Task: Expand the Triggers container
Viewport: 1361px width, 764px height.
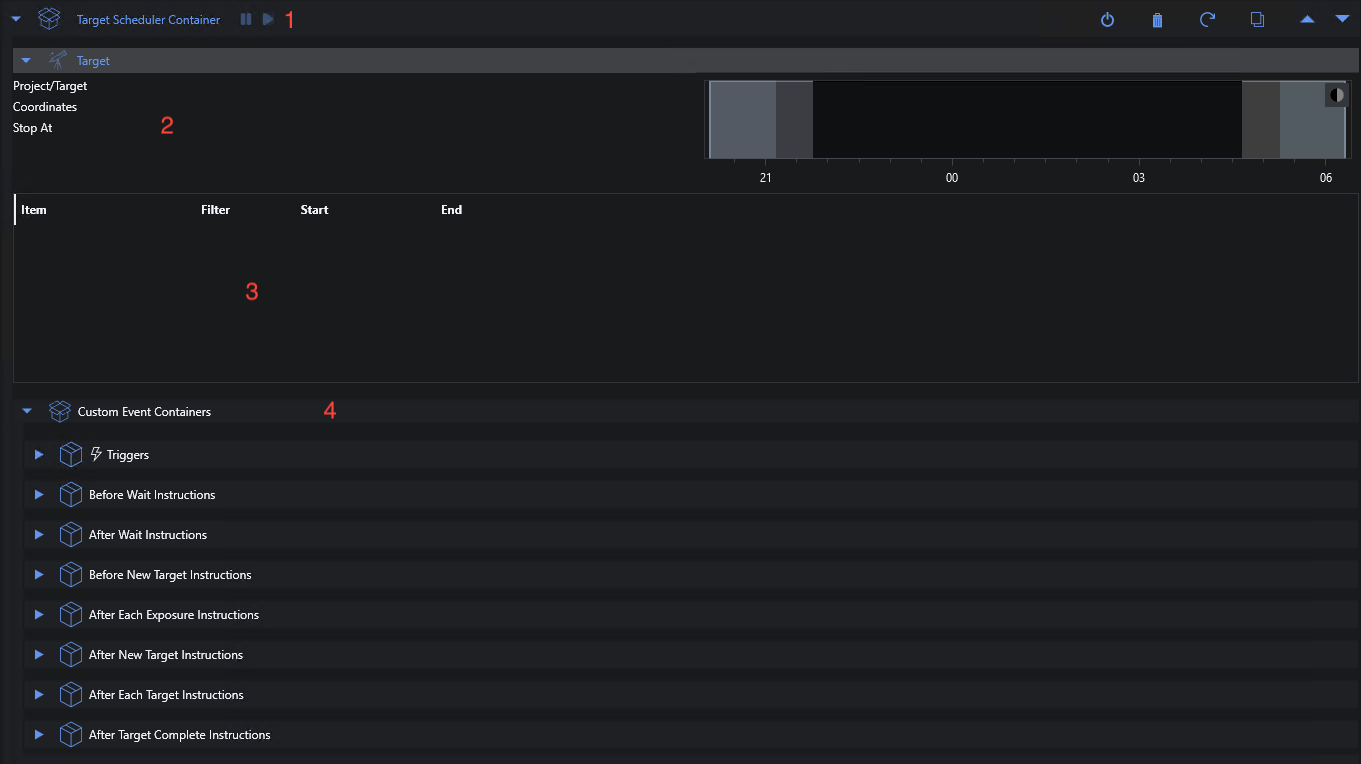Action: tap(39, 454)
